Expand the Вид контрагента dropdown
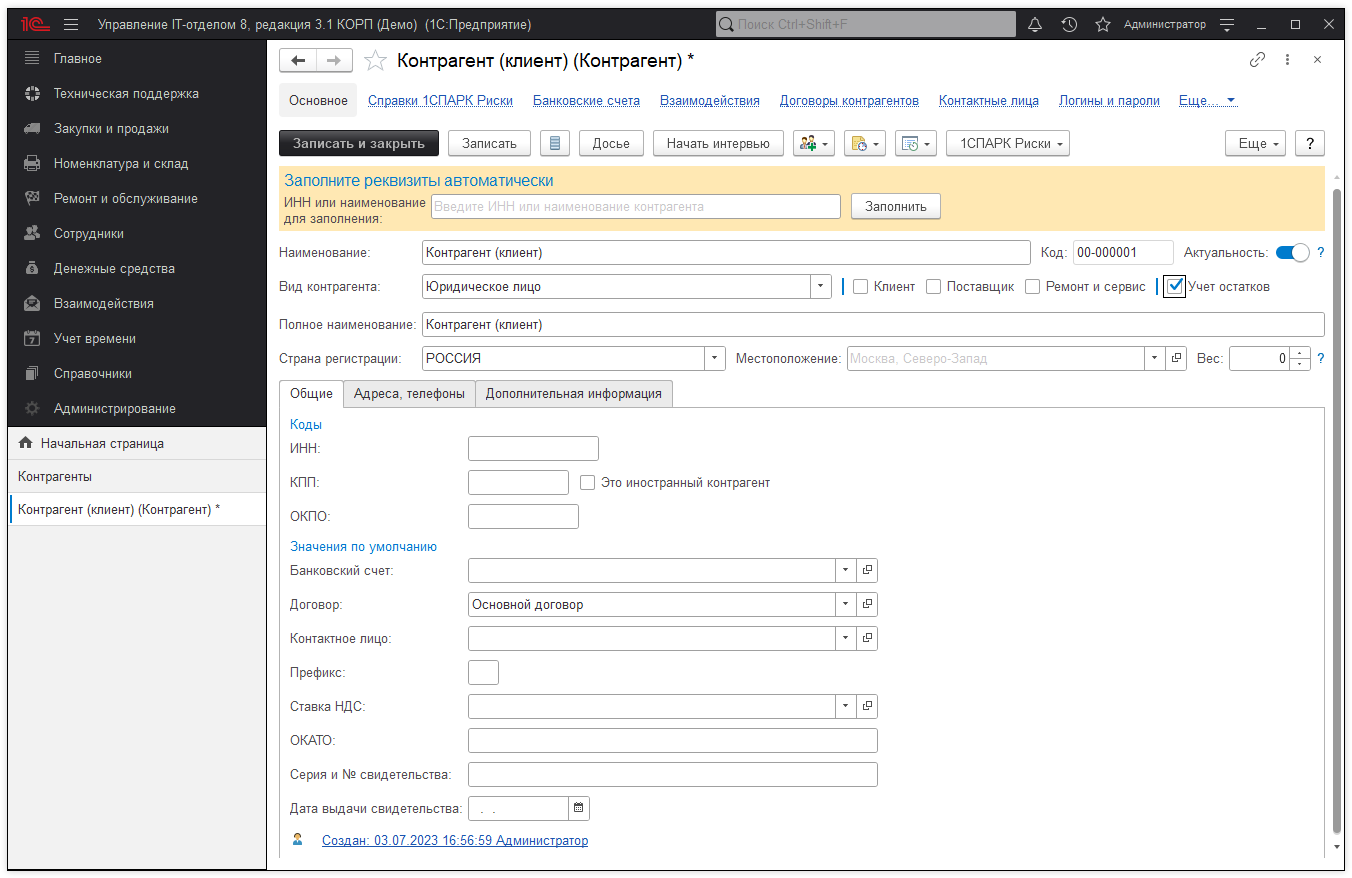The width and height of the screenshot is (1352, 878). coord(821,286)
